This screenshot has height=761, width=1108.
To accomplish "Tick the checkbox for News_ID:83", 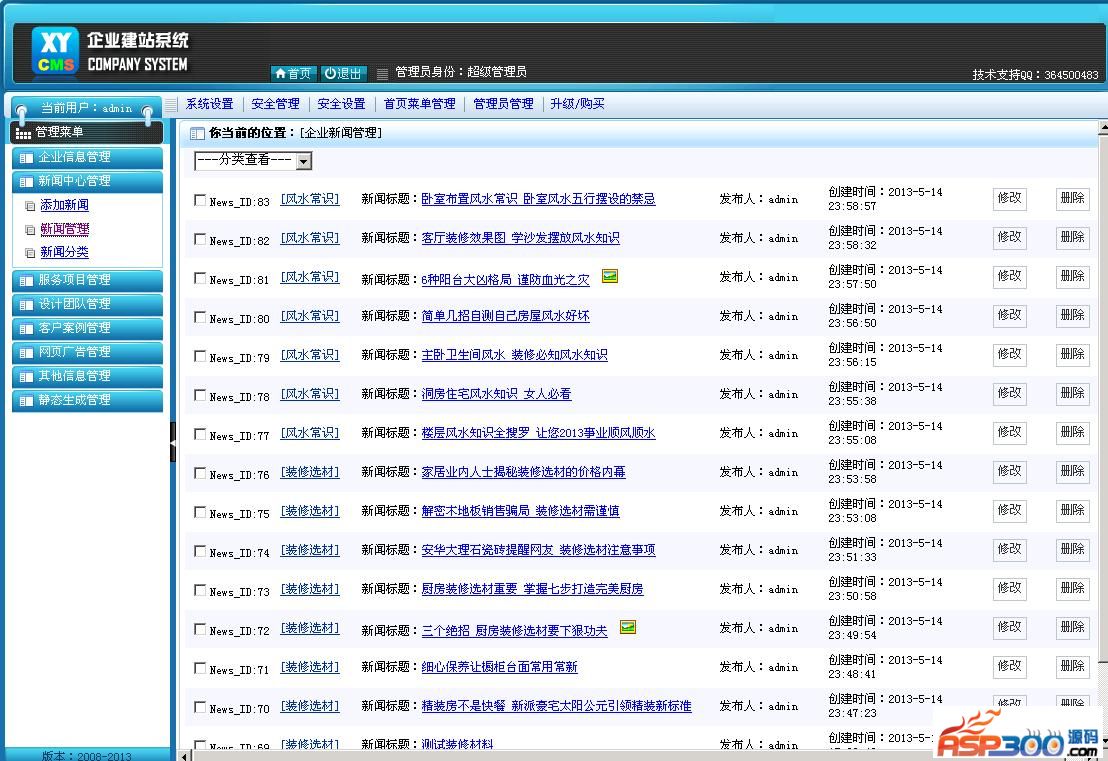I will coord(200,200).
